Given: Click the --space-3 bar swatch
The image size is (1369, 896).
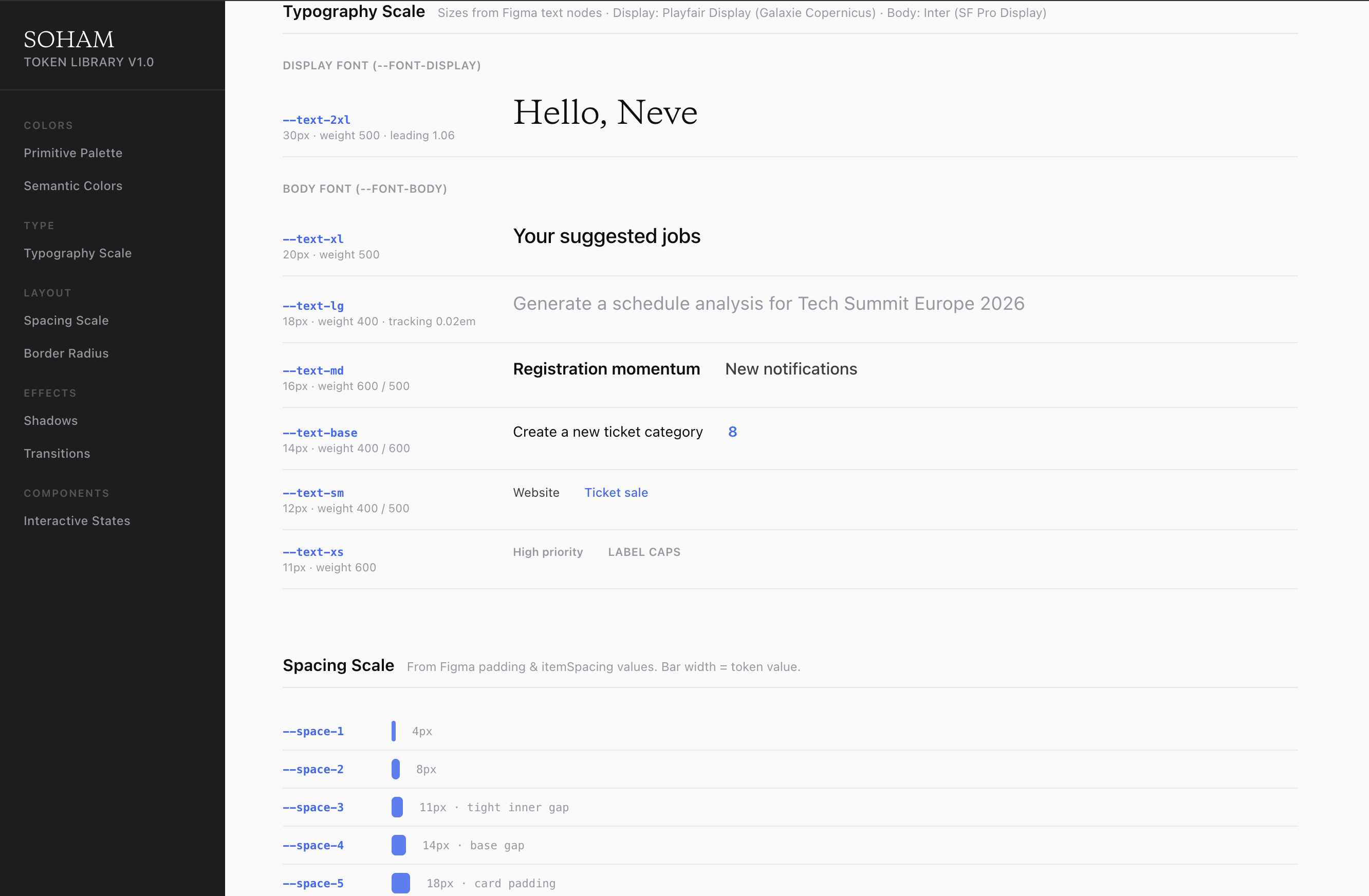Looking at the screenshot, I should tap(397, 807).
